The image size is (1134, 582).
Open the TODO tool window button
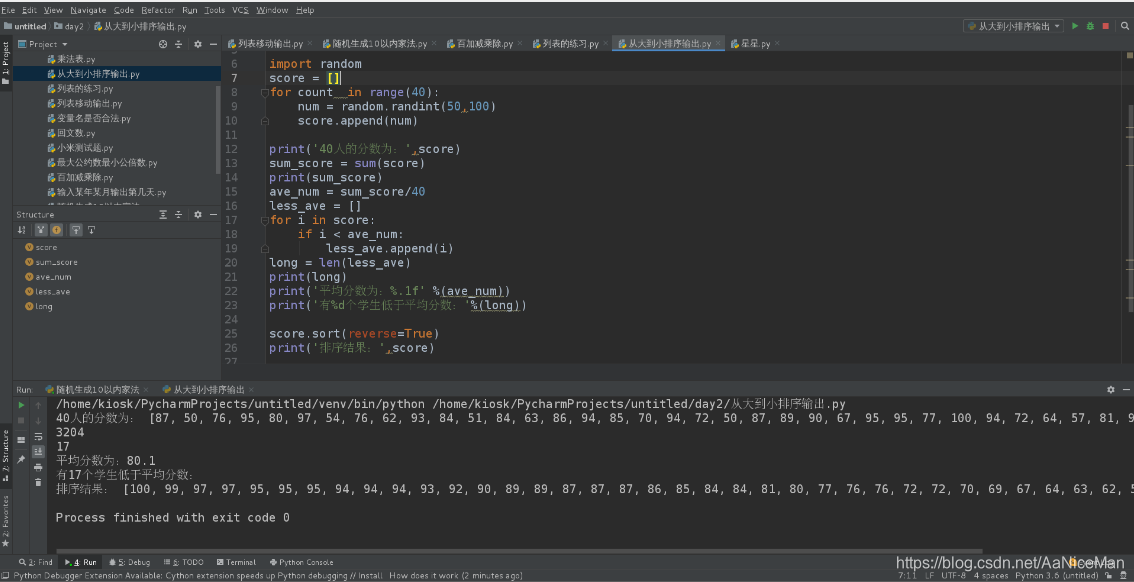[x=184, y=562]
